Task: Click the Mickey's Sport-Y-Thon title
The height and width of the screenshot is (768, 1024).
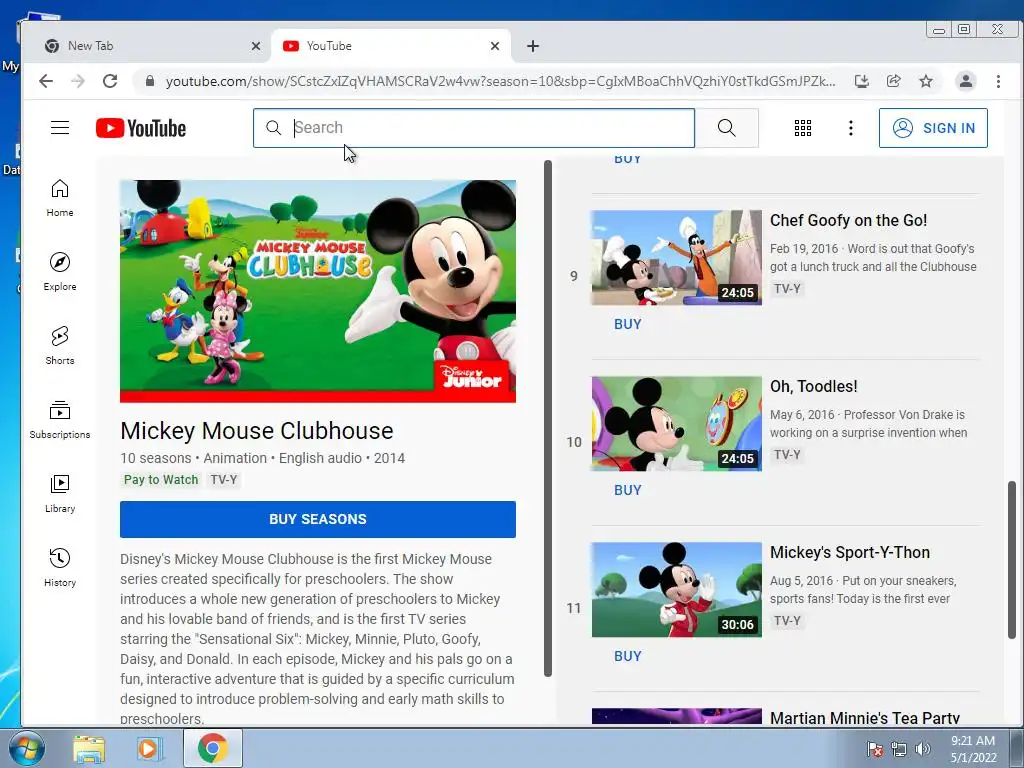Action: click(x=850, y=552)
